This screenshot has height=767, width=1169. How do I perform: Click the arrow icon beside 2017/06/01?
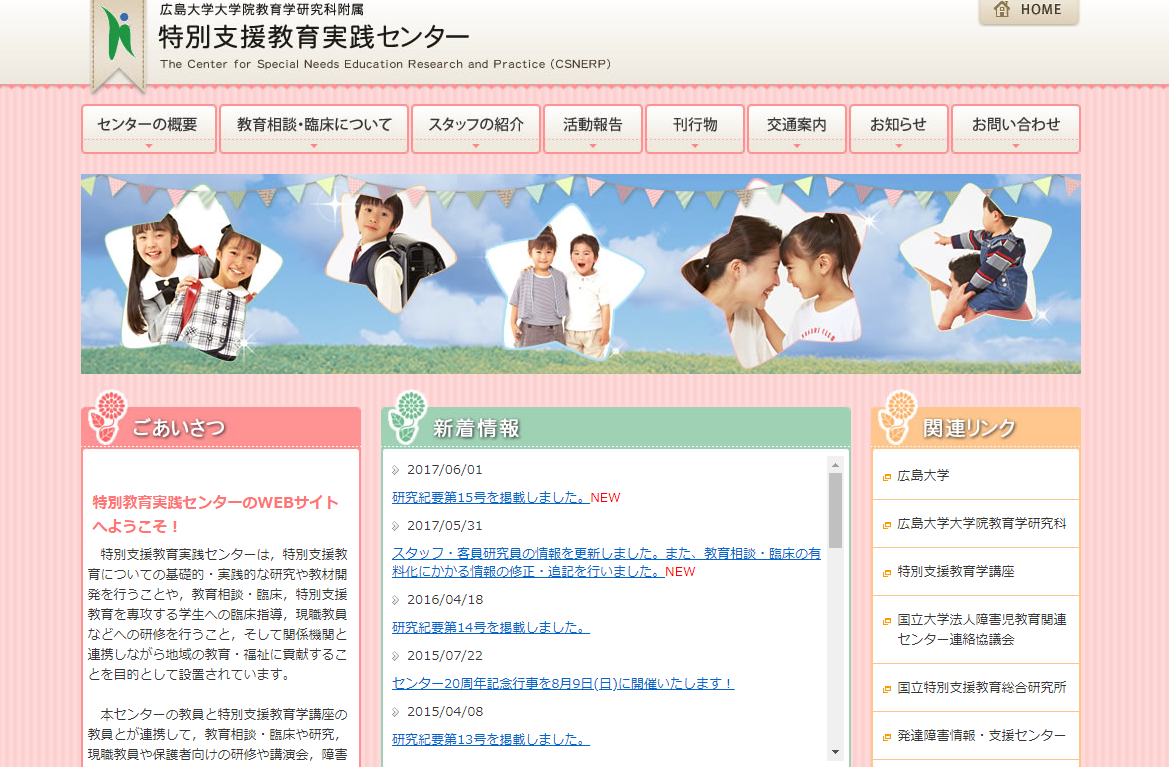click(396, 470)
